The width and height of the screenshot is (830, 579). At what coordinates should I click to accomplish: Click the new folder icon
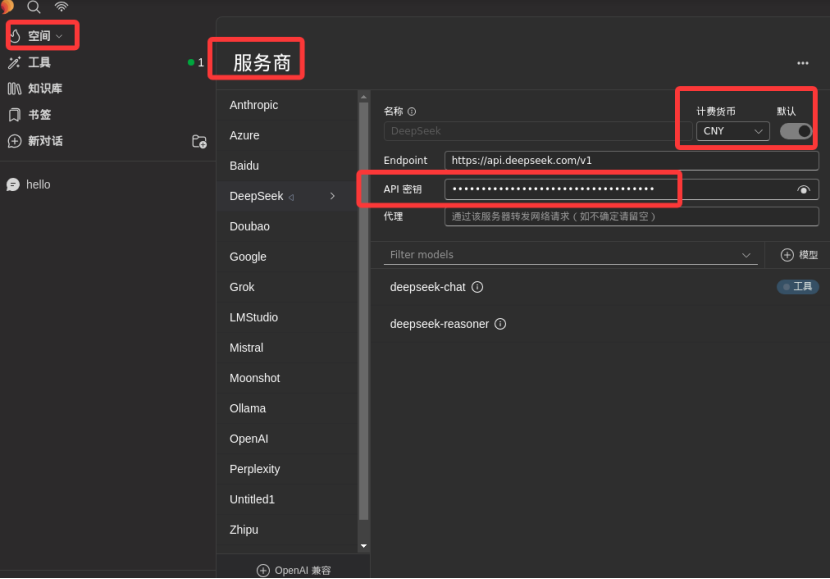pos(199,141)
